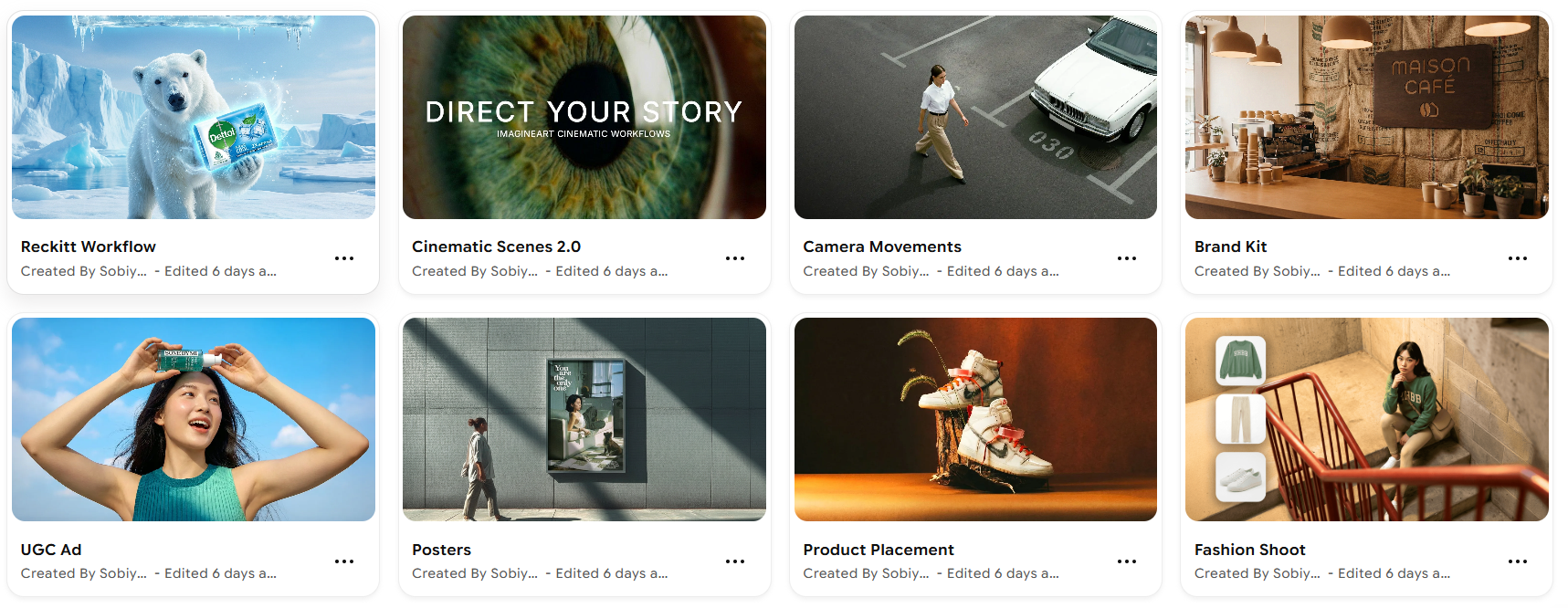Viewport: 1568px width, 608px height.
Task: Open the Reckitt Workflow project thumbnail
Action: tap(193, 117)
